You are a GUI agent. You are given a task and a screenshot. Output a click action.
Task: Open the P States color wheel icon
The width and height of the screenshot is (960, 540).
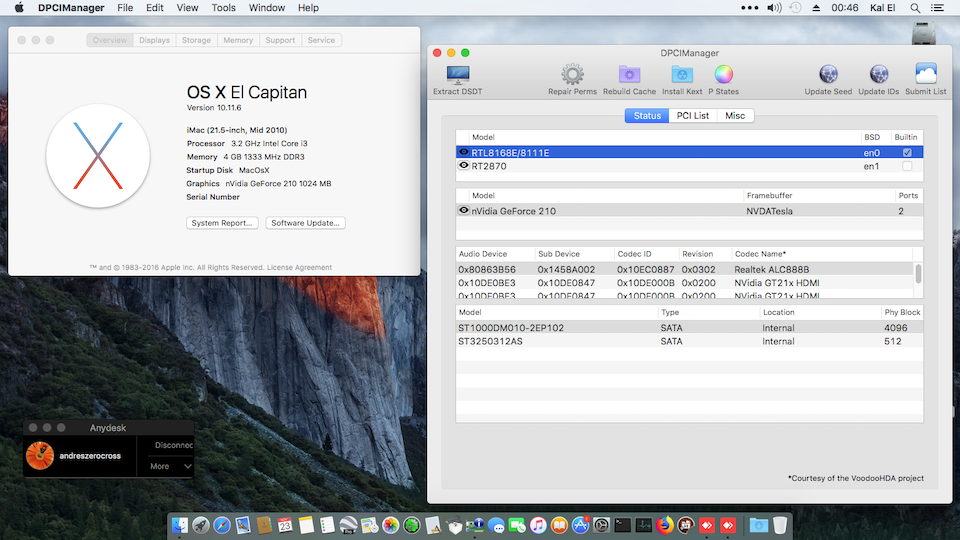724,75
